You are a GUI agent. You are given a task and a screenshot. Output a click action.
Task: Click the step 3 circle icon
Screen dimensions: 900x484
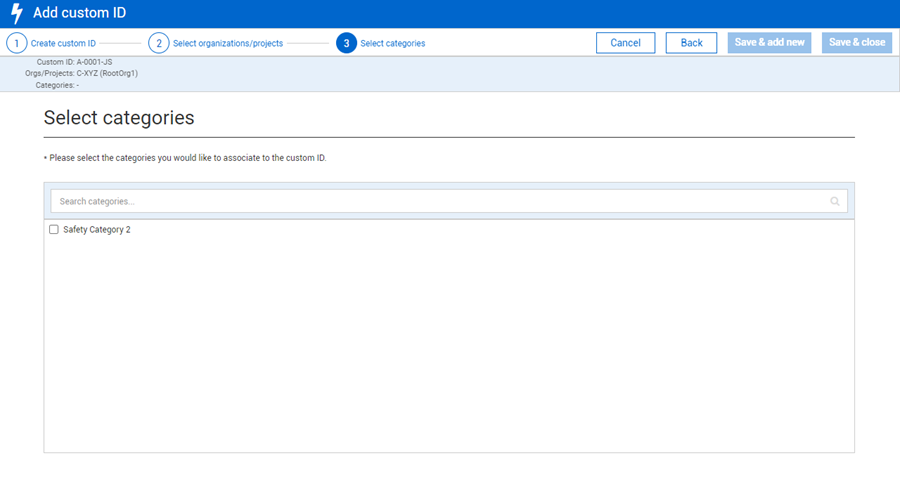346,43
